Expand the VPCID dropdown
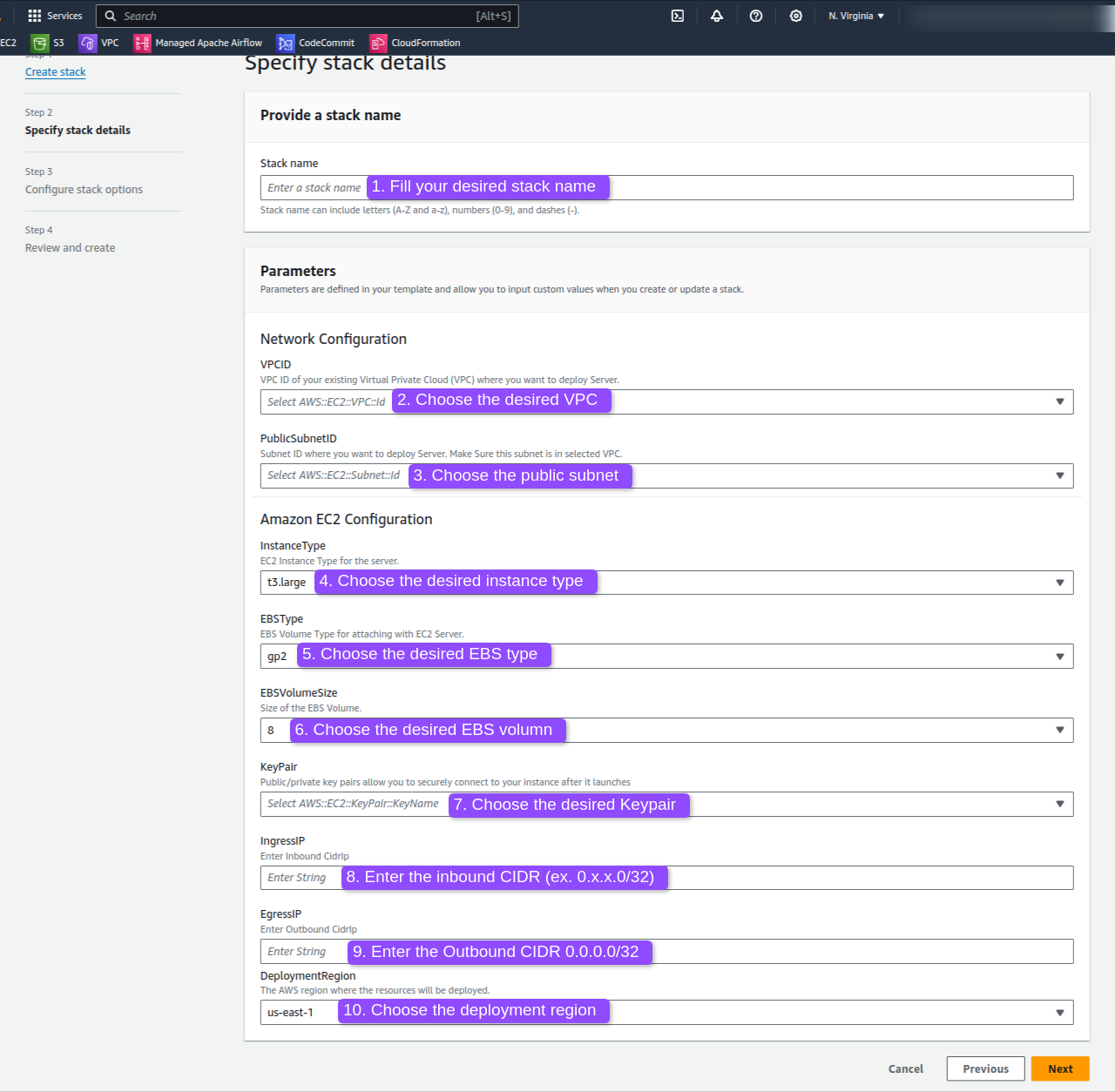The width and height of the screenshot is (1115, 1092). [666, 401]
